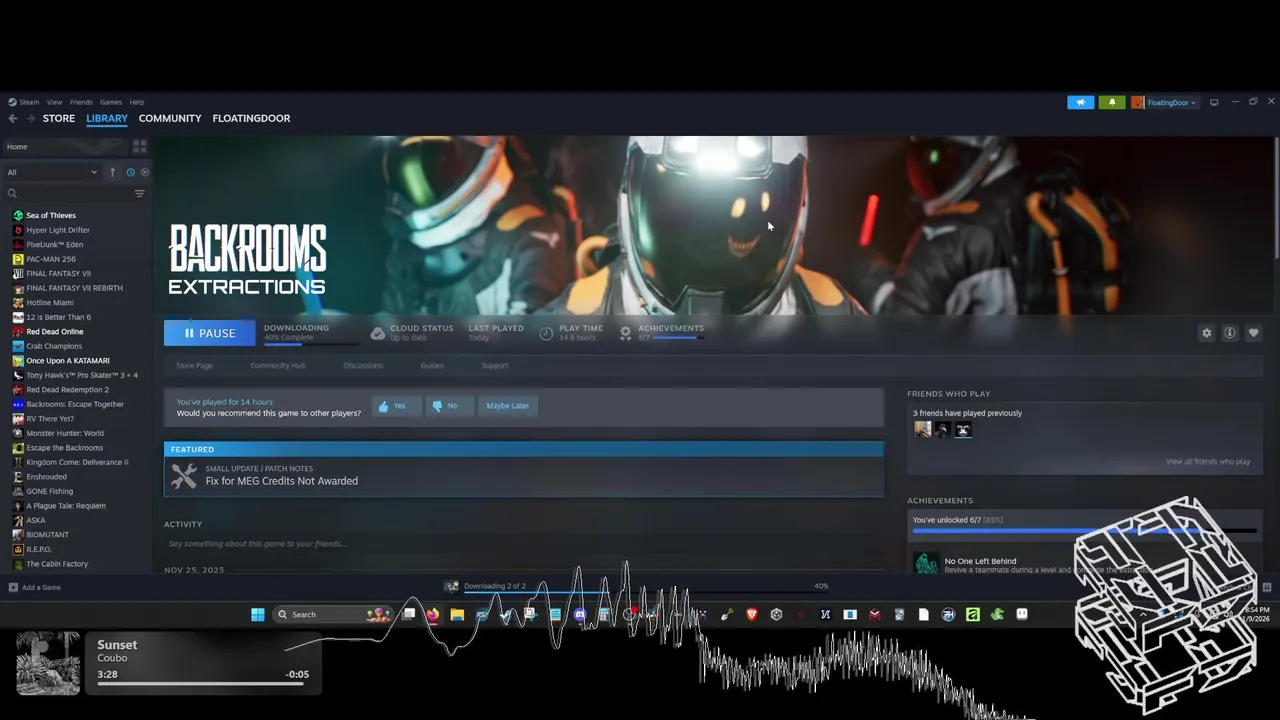The image size is (1280, 720).
Task: Toggle the ready-to-play filter icon
Action: point(144,172)
